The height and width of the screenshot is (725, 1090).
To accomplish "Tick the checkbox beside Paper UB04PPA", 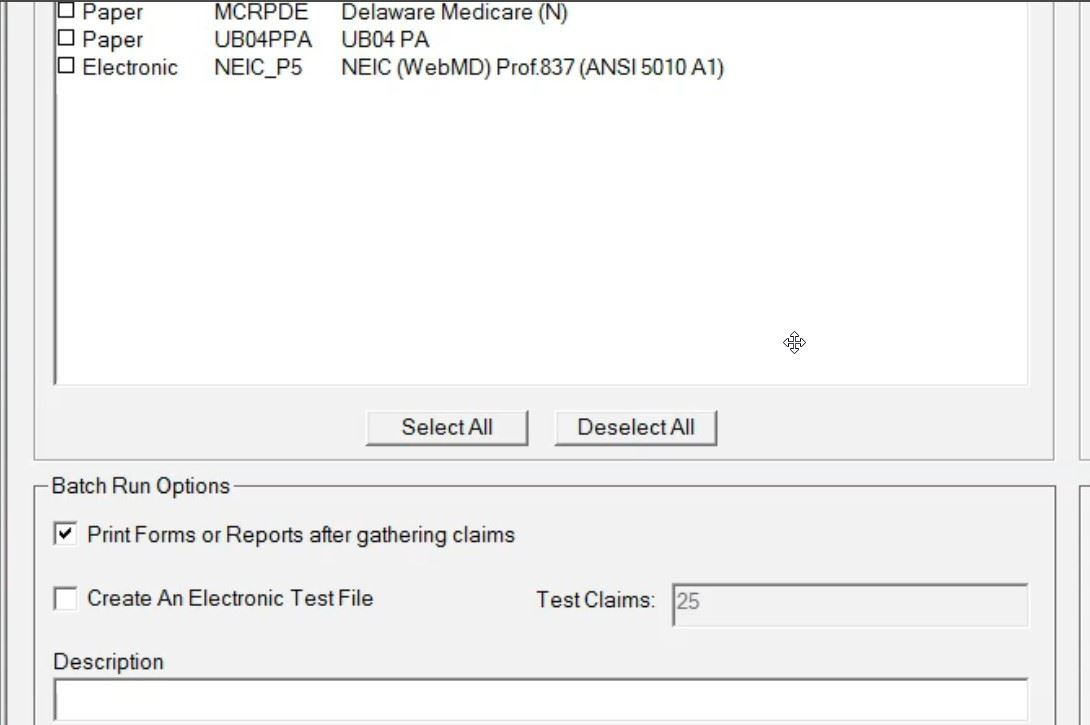I will point(66,39).
